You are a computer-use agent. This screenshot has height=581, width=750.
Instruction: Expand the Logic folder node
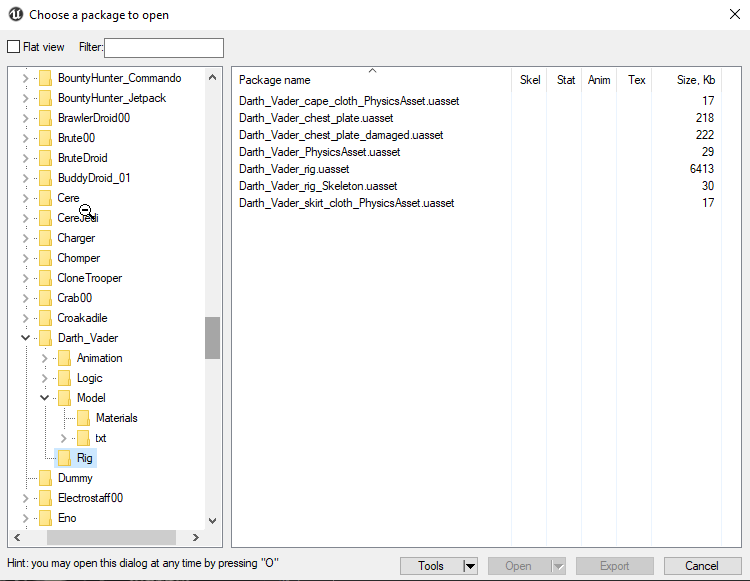coord(44,378)
